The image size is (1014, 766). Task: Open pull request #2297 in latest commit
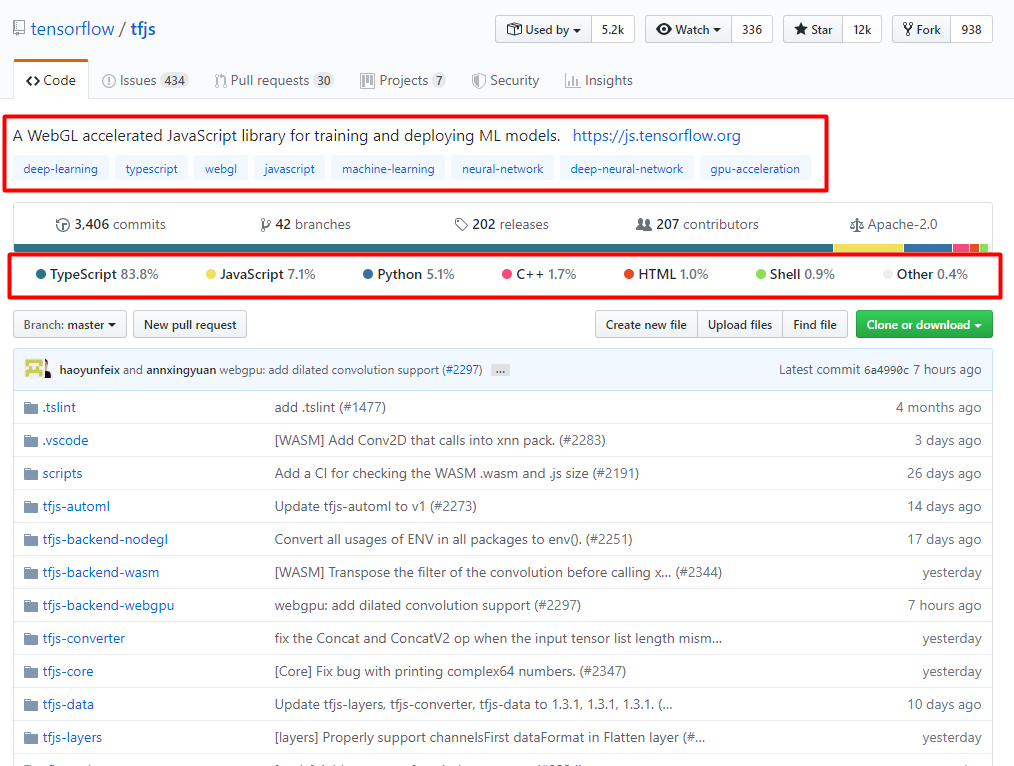point(462,370)
